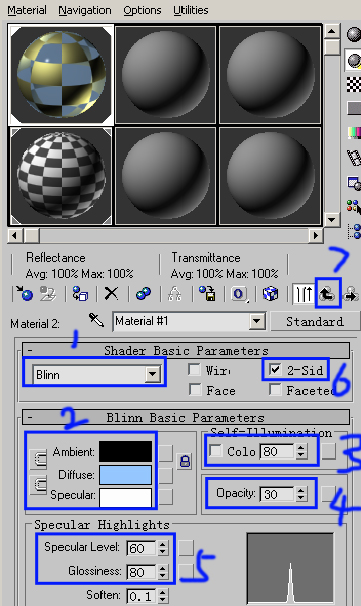Open the Navigation menu
The height and width of the screenshot is (606, 361).
pyautogui.click(x=85, y=10)
